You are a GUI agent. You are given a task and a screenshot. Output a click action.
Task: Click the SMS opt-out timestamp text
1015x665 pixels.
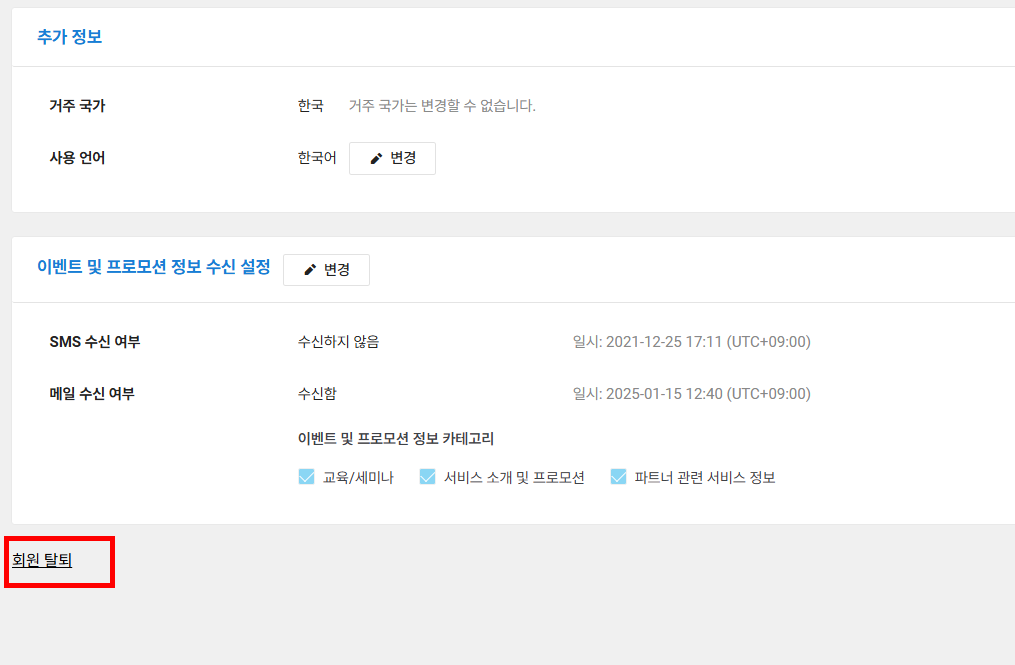(703, 341)
